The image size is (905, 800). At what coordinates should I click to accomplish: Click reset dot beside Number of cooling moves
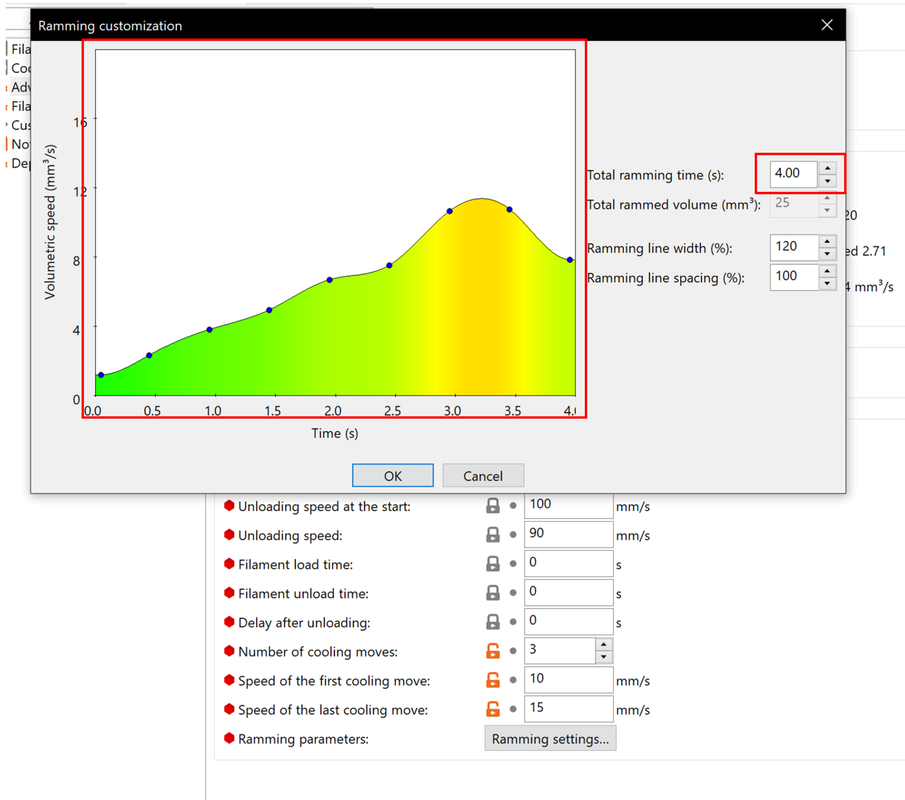coord(513,651)
